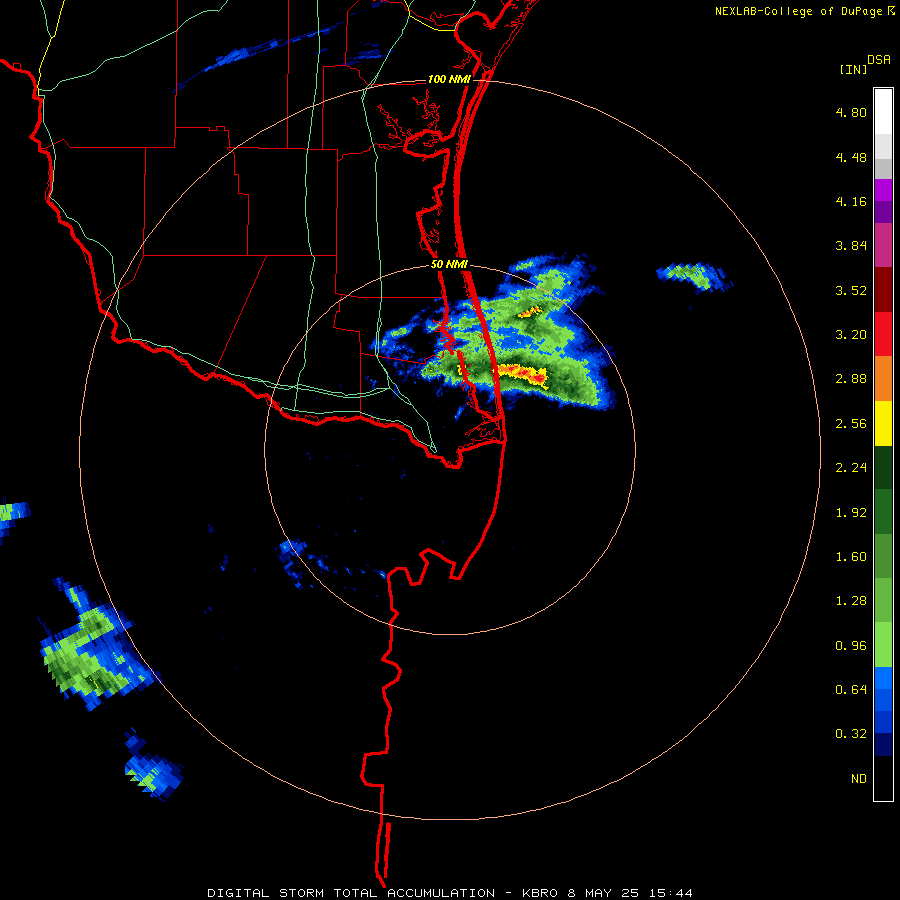
Task: Select the 4.48 legend value
Action: pyautogui.click(x=851, y=157)
